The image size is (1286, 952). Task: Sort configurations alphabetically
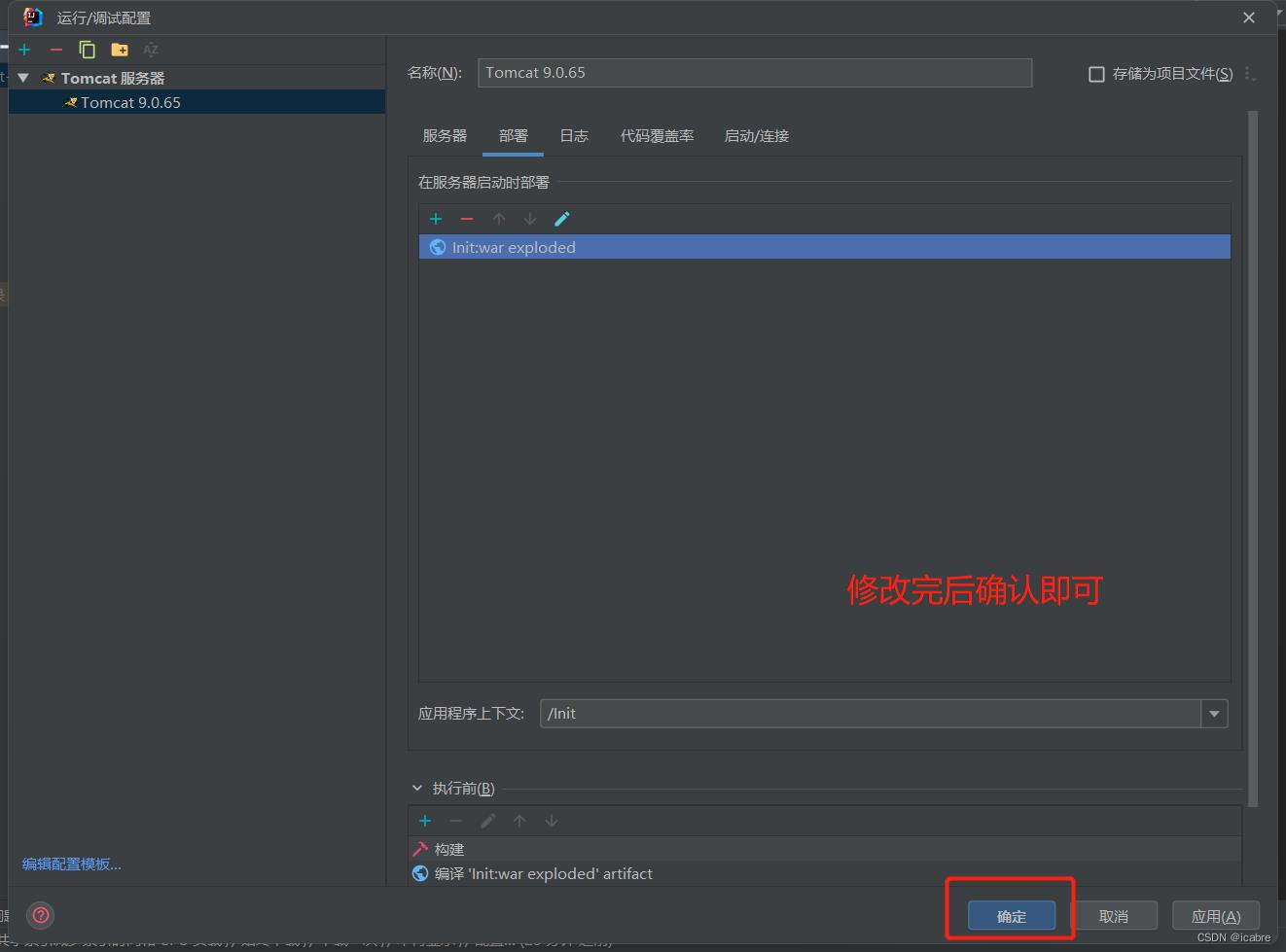151,50
